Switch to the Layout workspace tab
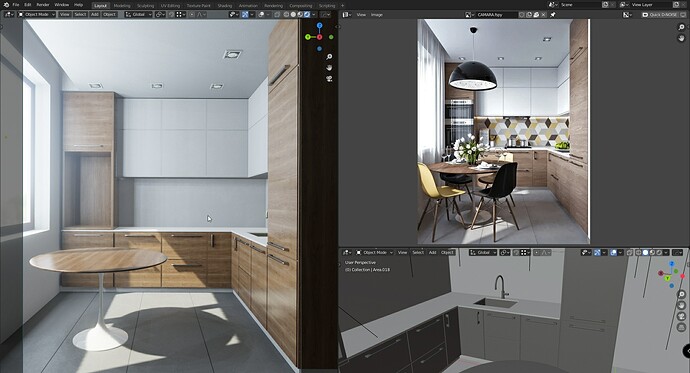This screenshot has width=690, height=373. point(100,6)
